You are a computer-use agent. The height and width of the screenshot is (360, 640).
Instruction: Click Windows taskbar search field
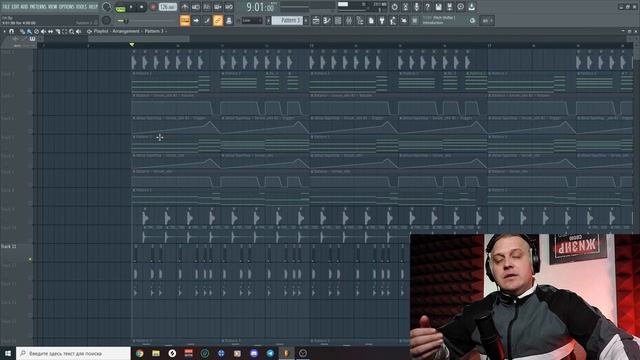(73, 353)
